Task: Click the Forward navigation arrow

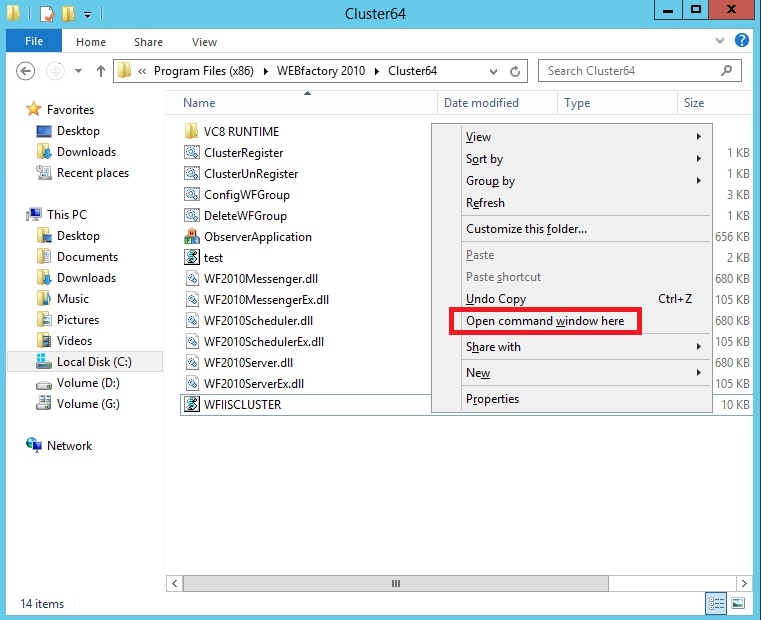Action: pos(55,71)
